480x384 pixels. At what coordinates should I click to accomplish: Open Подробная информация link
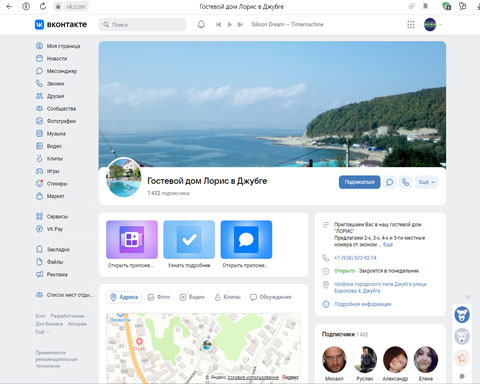363,304
